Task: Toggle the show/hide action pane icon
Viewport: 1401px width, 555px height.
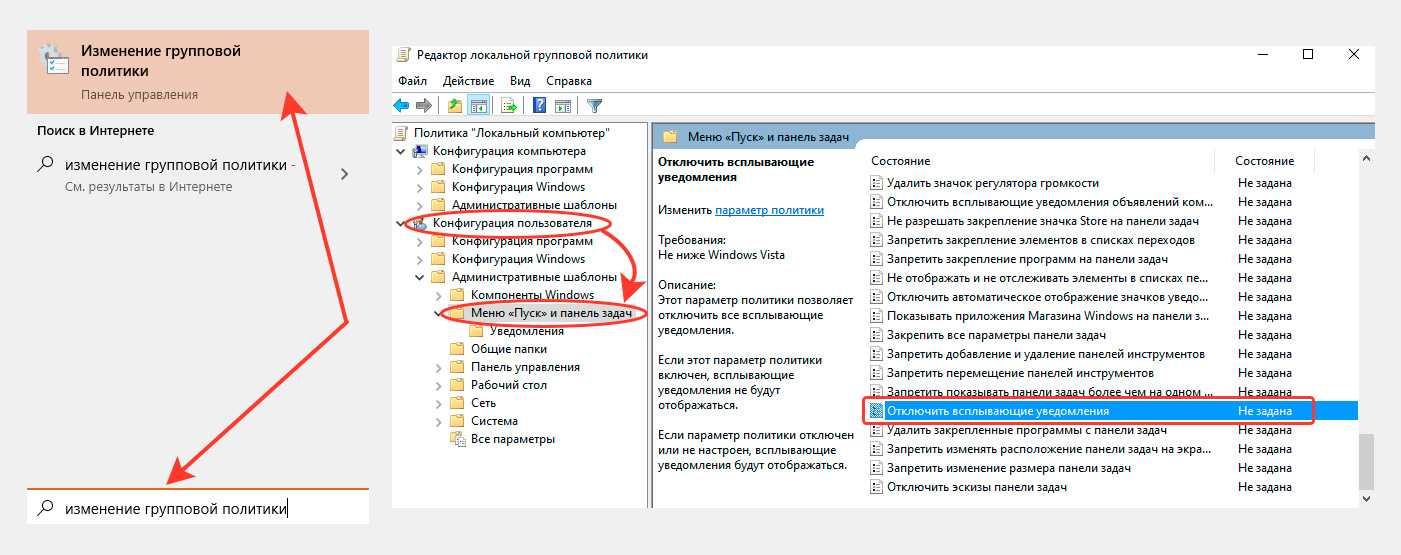Action: pyautogui.click(x=563, y=105)
